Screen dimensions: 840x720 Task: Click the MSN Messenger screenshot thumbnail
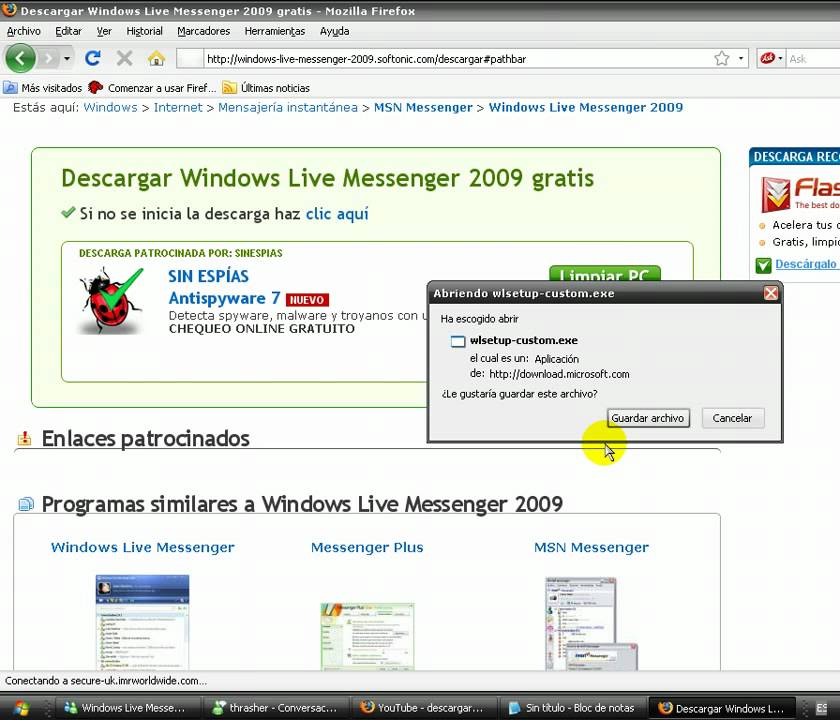point(591,624)
